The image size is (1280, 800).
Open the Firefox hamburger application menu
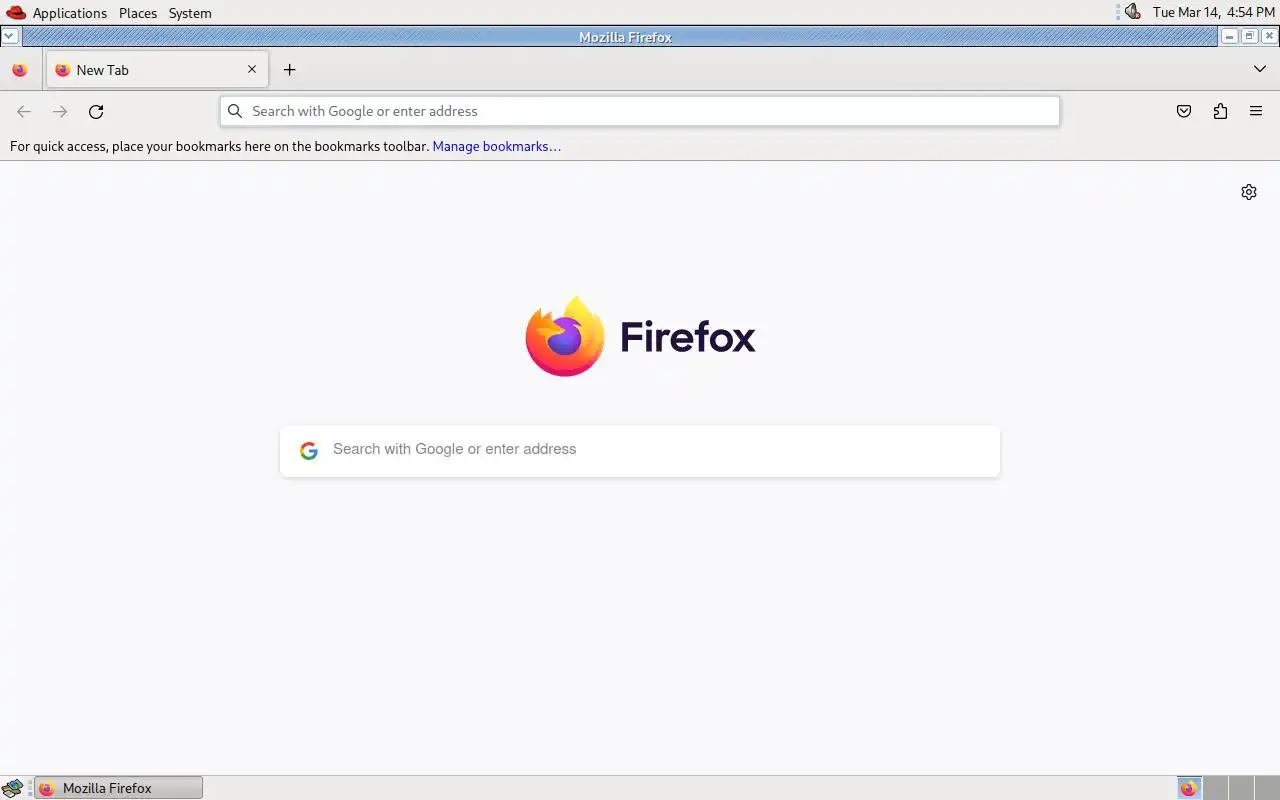click(x=1256, y=112)
